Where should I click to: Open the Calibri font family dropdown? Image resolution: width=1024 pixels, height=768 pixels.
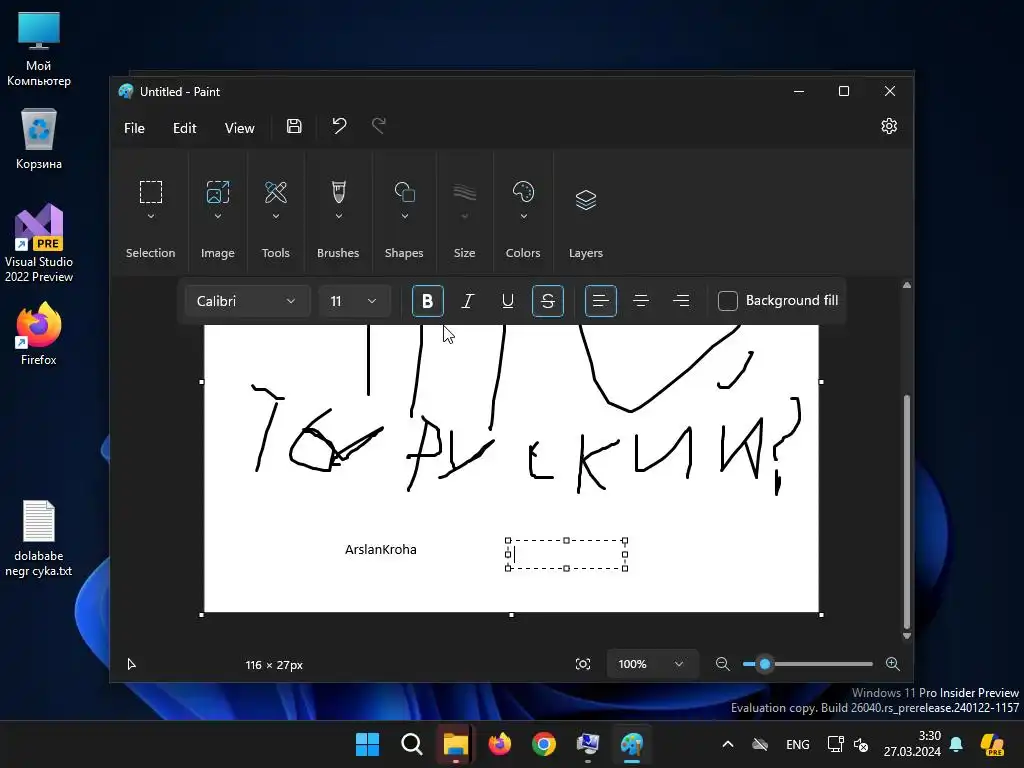(247, 301)
